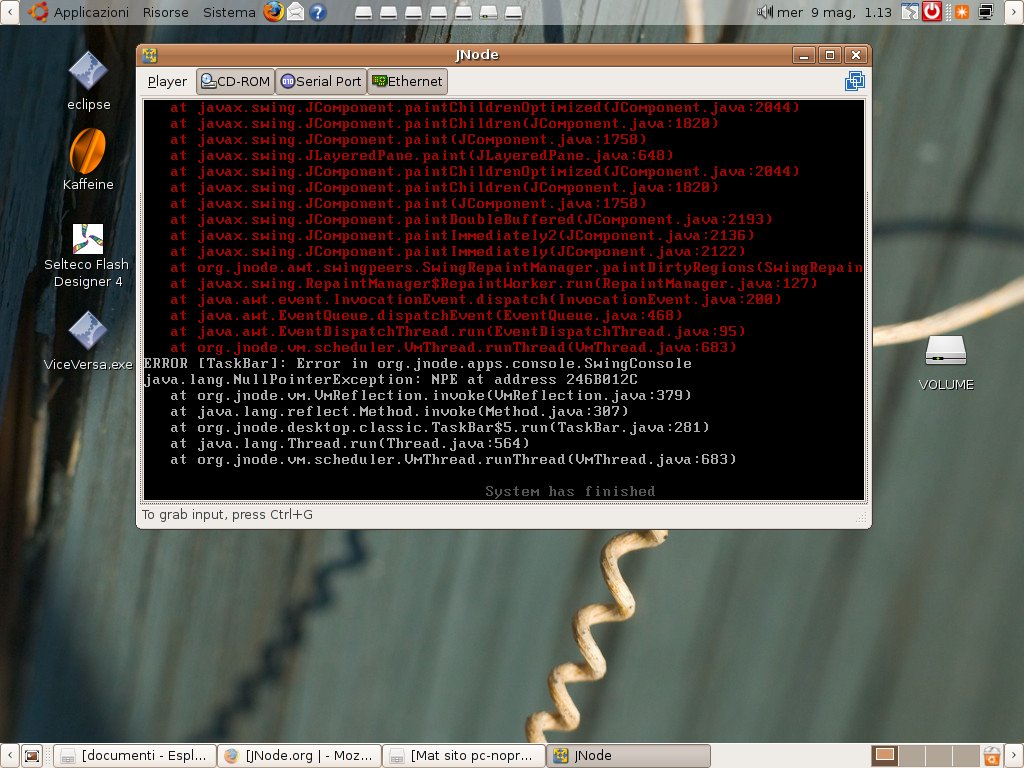The image size is (1024, 768).
Task: Open the Applicazioni menu
Action: [x=80, y=12]
